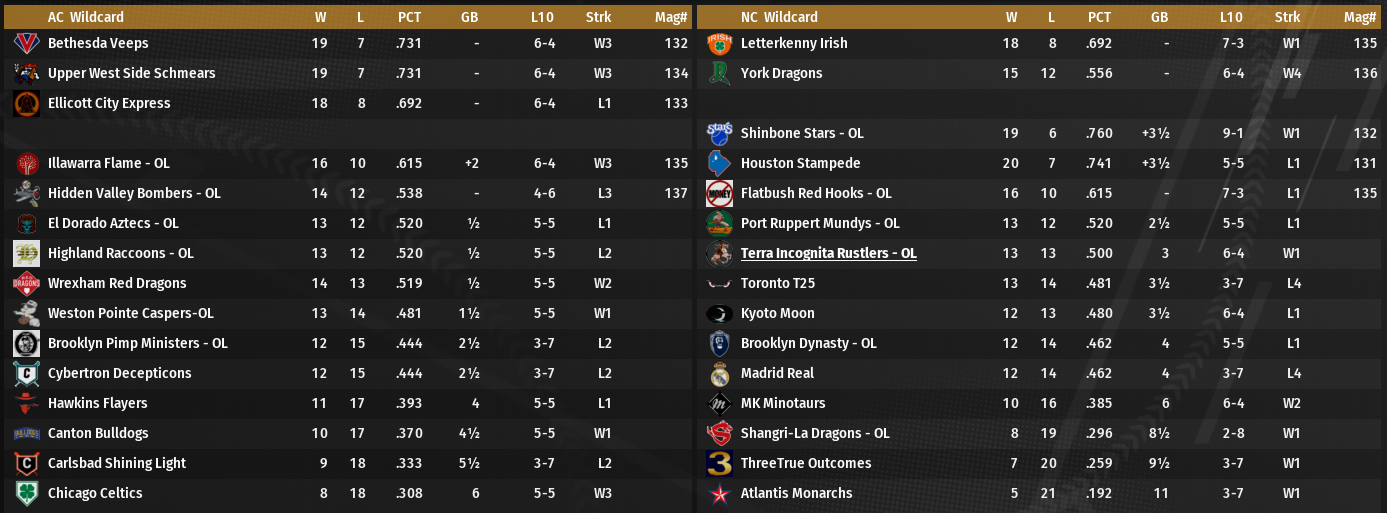Image resolution: width=1387 pixels, height=513 pixels.
Task: Open the Kyoto Moon team page
Action: click(x=777, y=313)
